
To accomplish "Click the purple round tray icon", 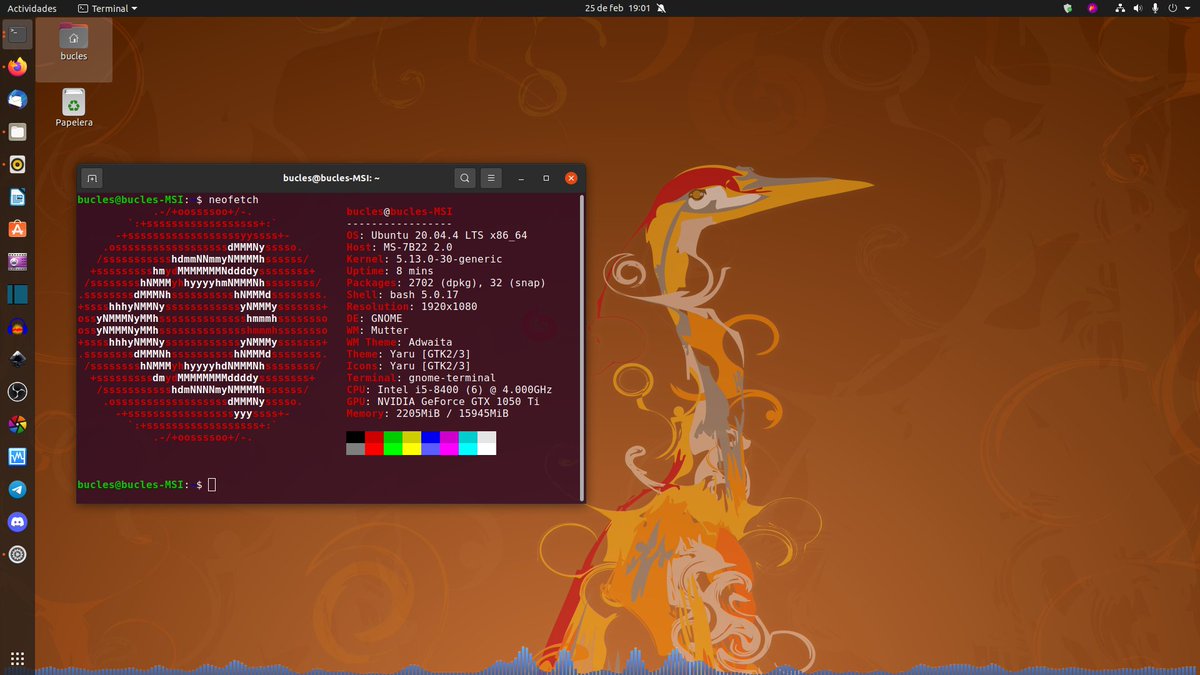I will click(1093, 8).
